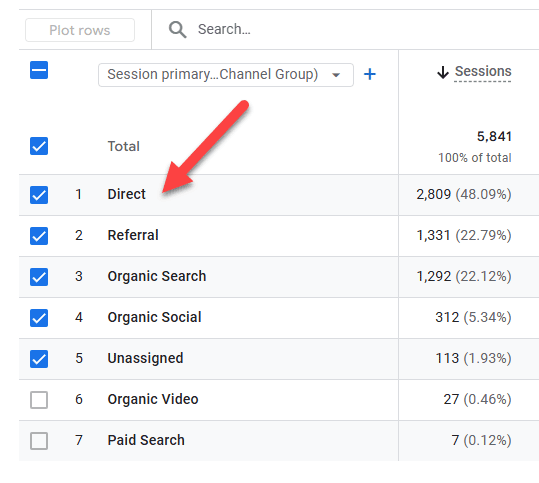
Task: Uncheck the Organic Social row checkbox
Action: 39,318
